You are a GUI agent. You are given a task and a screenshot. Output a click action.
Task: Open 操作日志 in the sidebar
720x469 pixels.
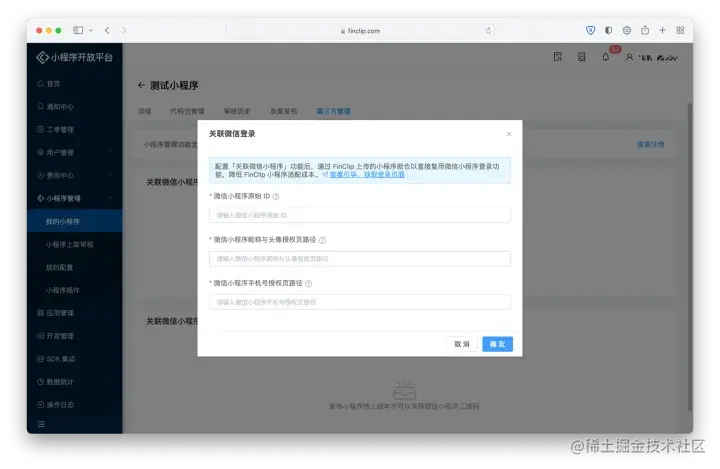point(55,405)
